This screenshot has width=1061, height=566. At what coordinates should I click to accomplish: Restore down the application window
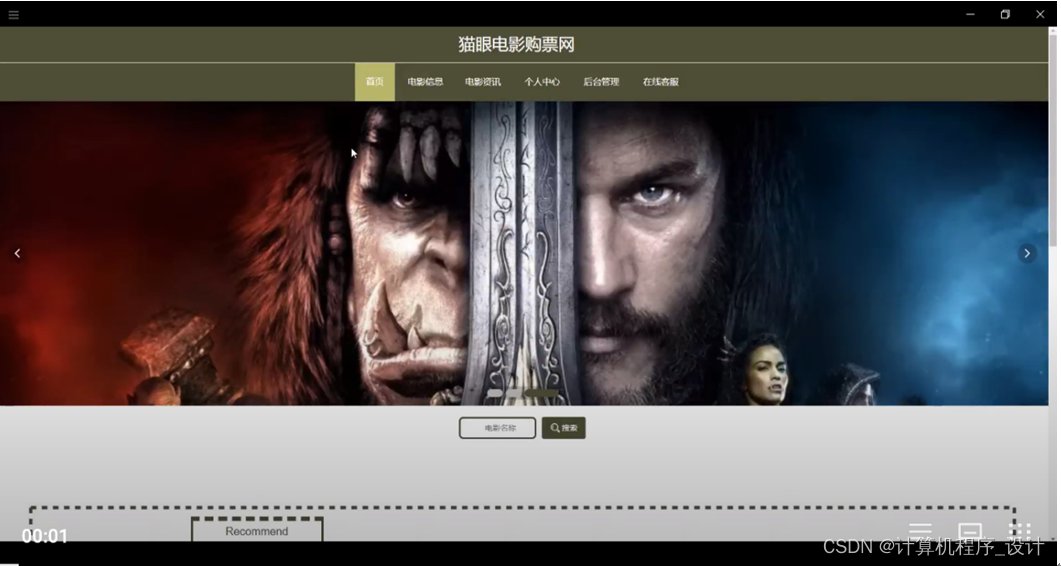coord(1005,14)
